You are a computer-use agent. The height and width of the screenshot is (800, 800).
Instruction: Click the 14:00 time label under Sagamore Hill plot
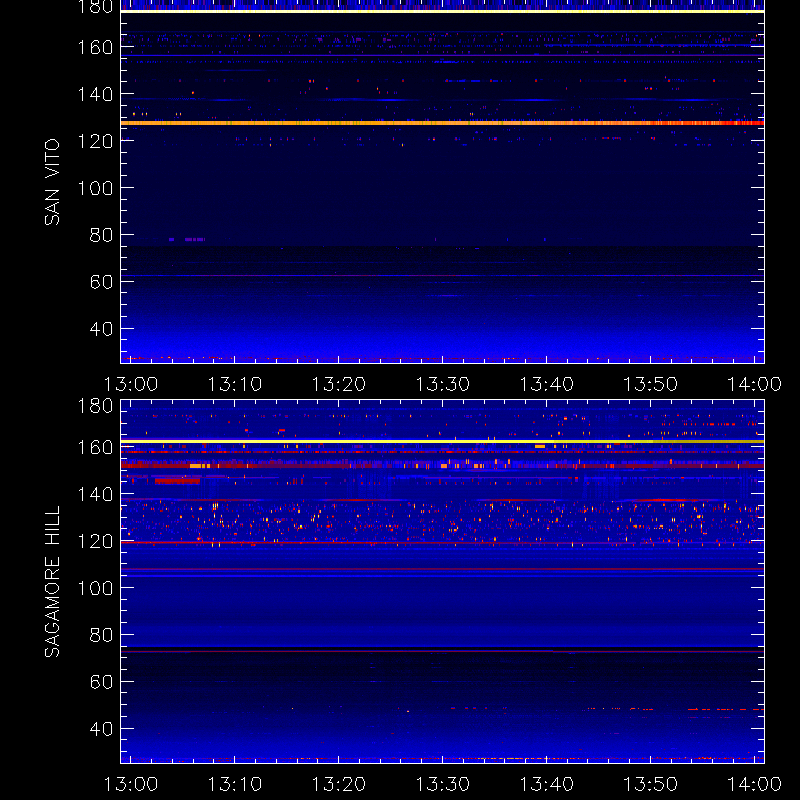[755, 784]
